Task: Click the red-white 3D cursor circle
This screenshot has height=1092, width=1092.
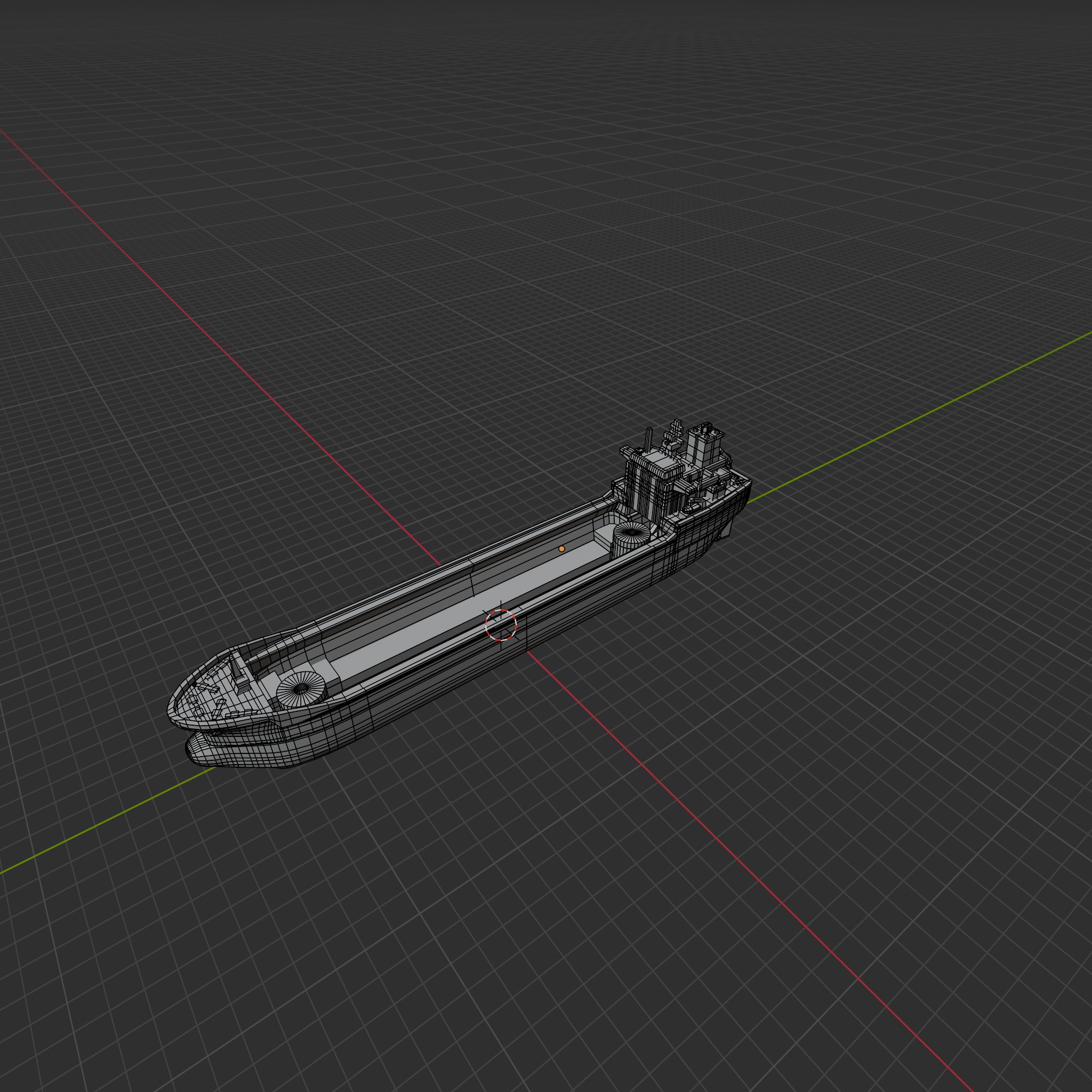Action: [x=501, y=625]
